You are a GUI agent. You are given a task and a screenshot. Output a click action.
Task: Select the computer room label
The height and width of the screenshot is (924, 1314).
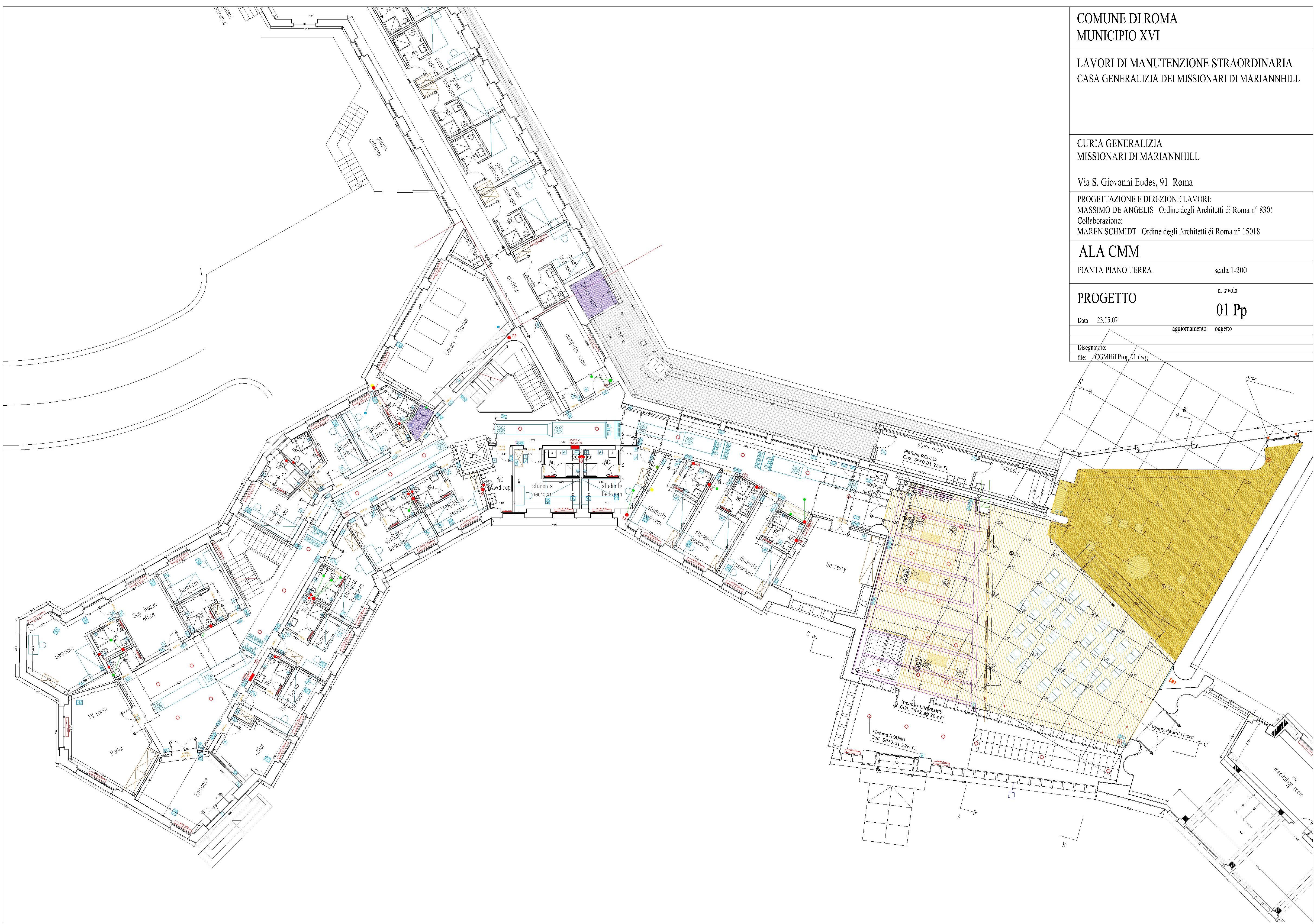tap(576, 350)
